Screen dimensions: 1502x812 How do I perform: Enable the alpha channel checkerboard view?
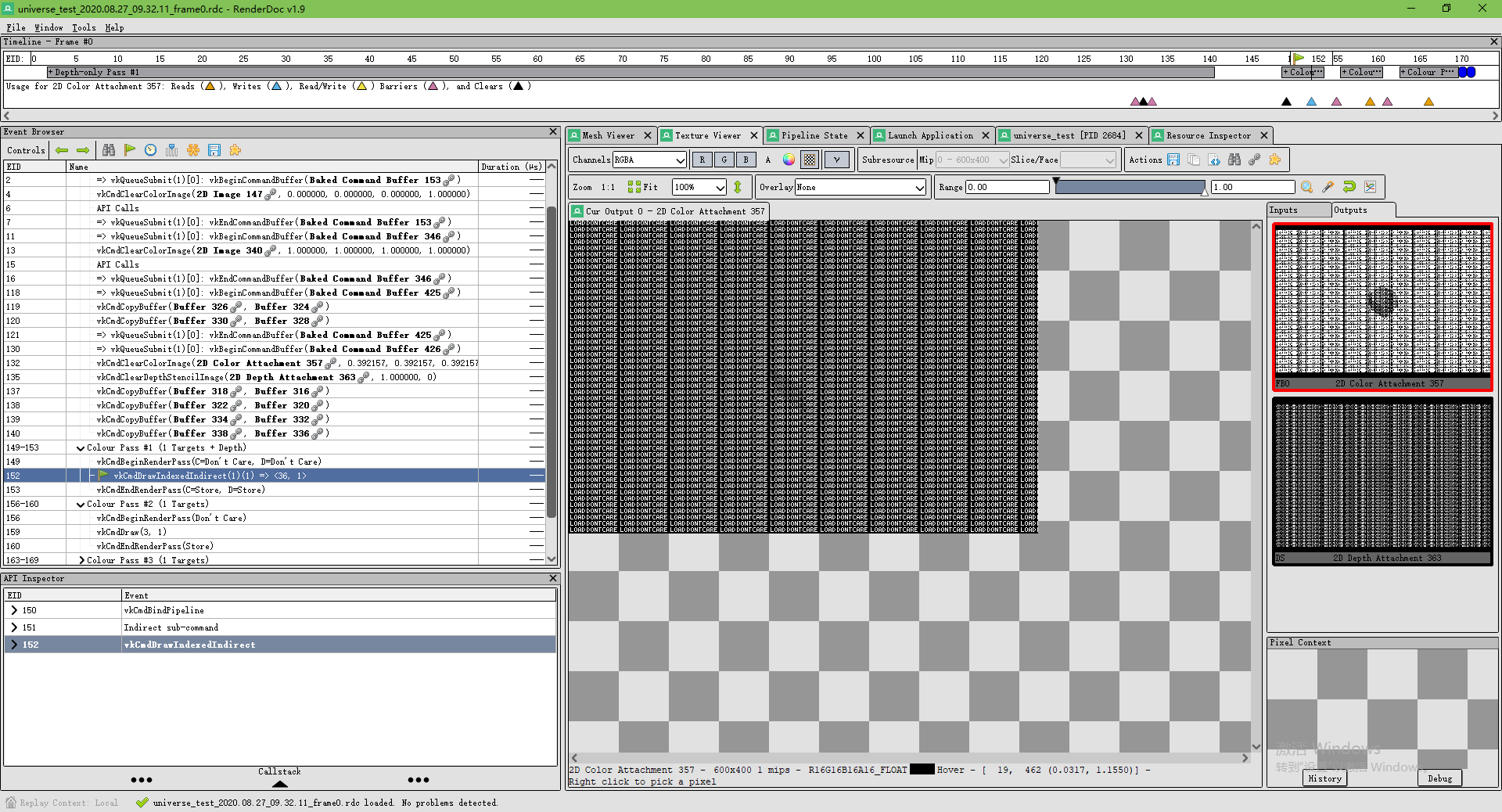click(x=809, y=160)
